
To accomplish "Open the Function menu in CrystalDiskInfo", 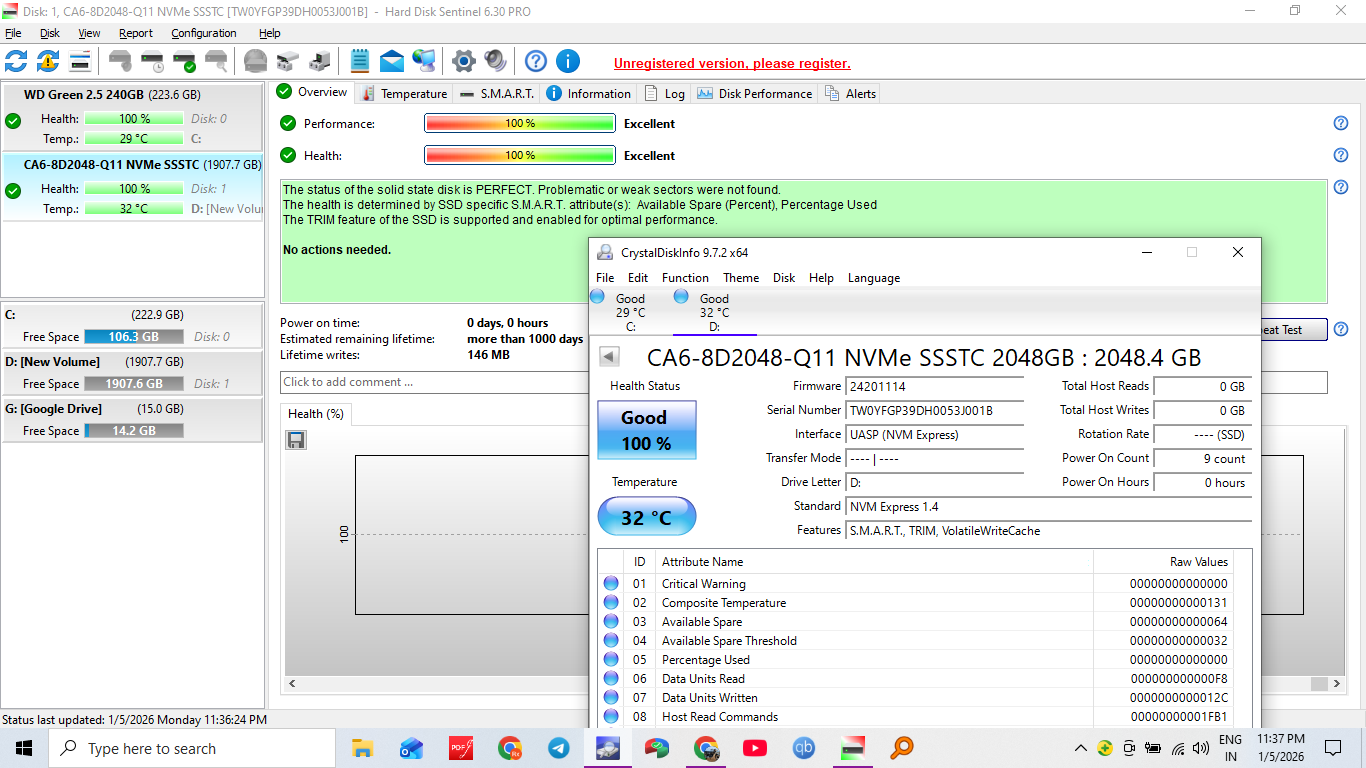I will pos(685,278).
